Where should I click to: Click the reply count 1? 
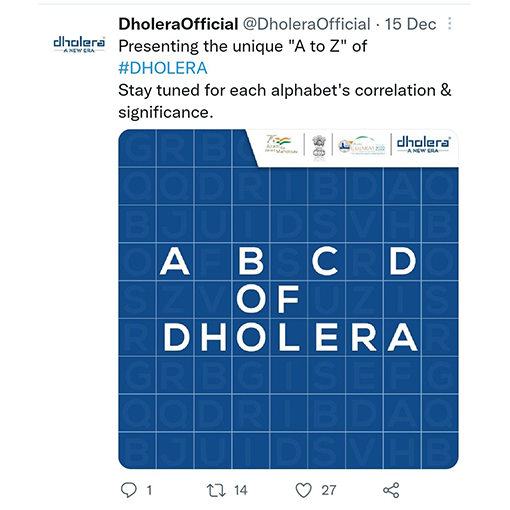149,490
